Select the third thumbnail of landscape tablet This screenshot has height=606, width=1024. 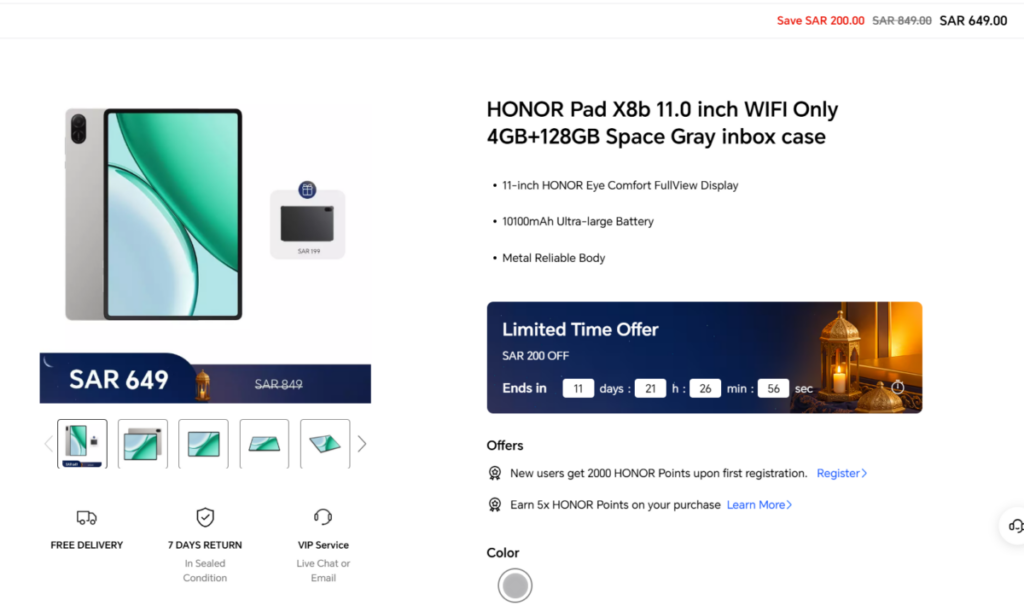tap(203, 444)
